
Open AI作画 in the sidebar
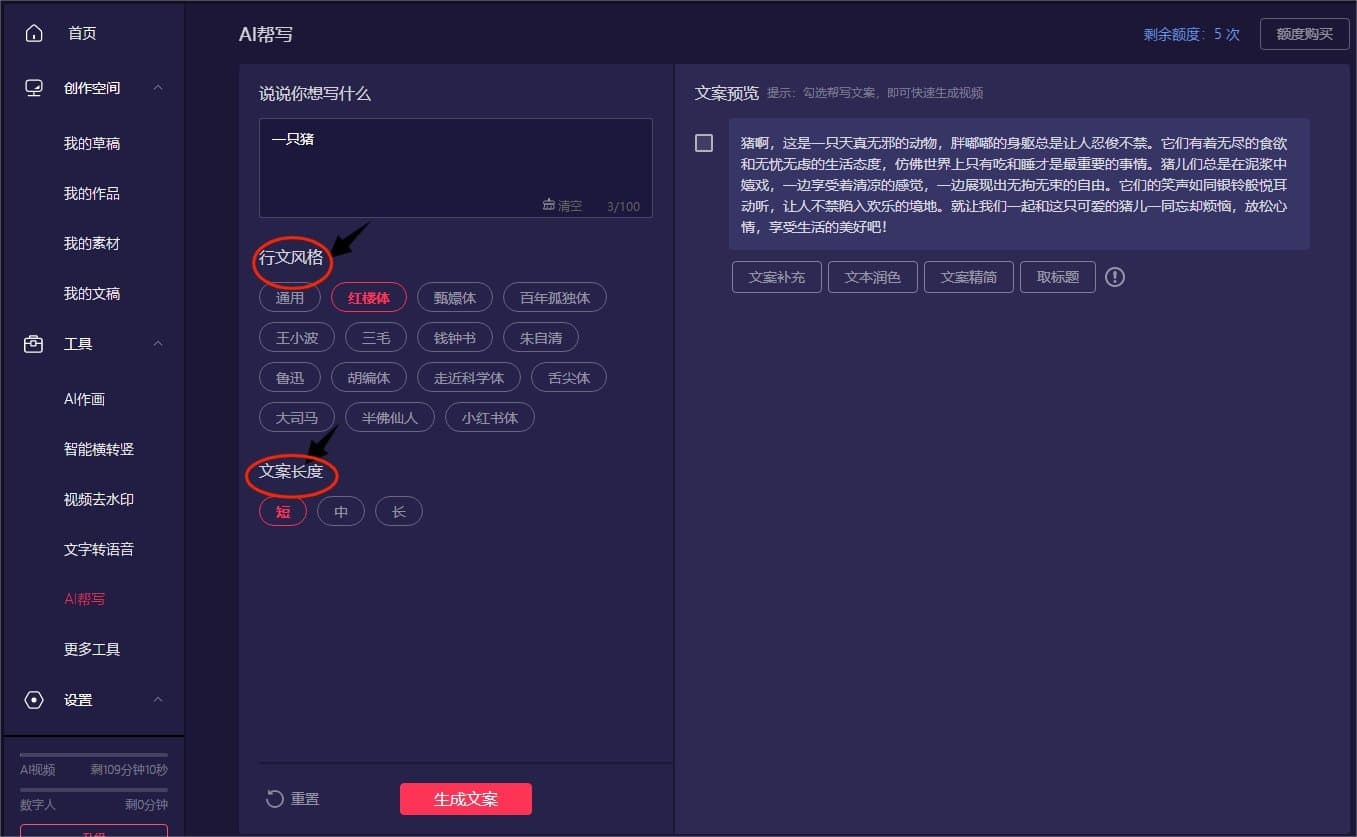pos(84,399)
